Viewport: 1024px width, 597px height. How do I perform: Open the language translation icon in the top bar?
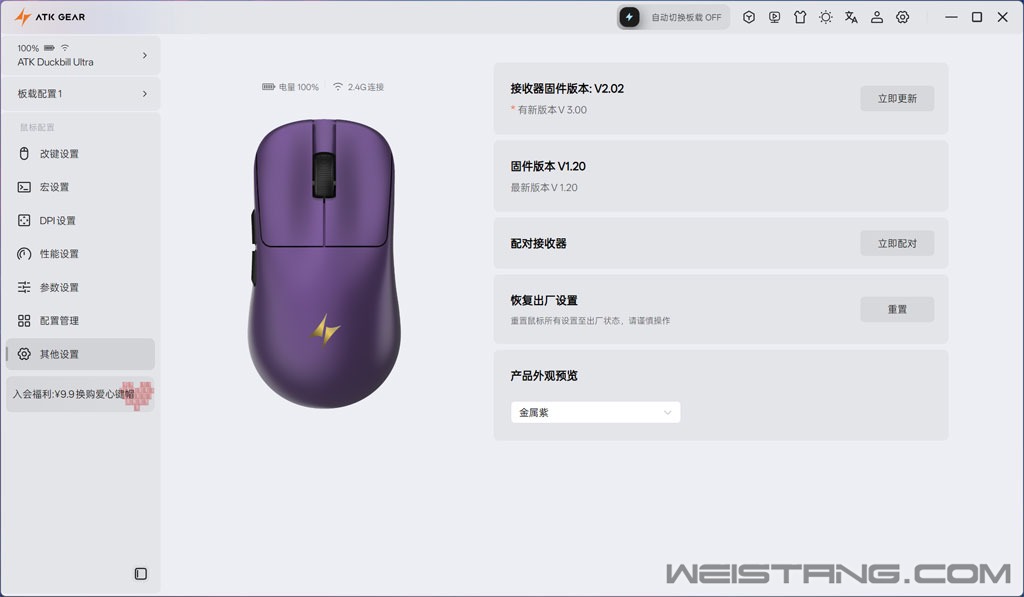point(851,18)
